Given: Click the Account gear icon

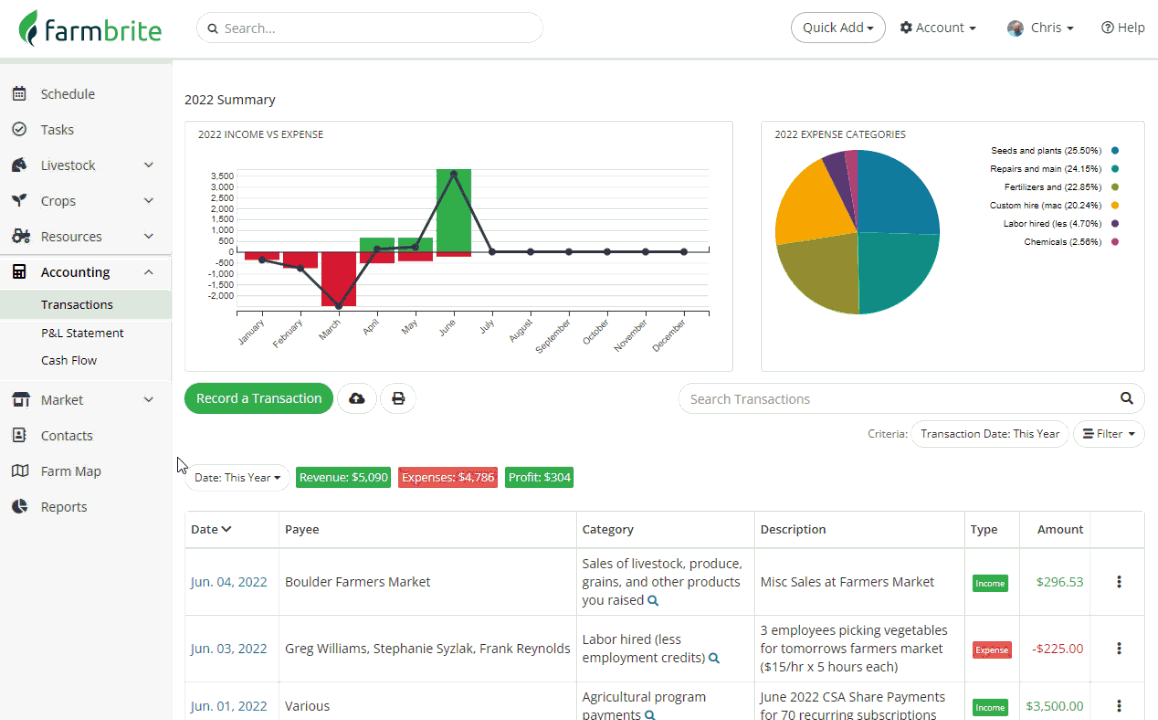Looking at the screenshot, I should (x=906, y=27).
